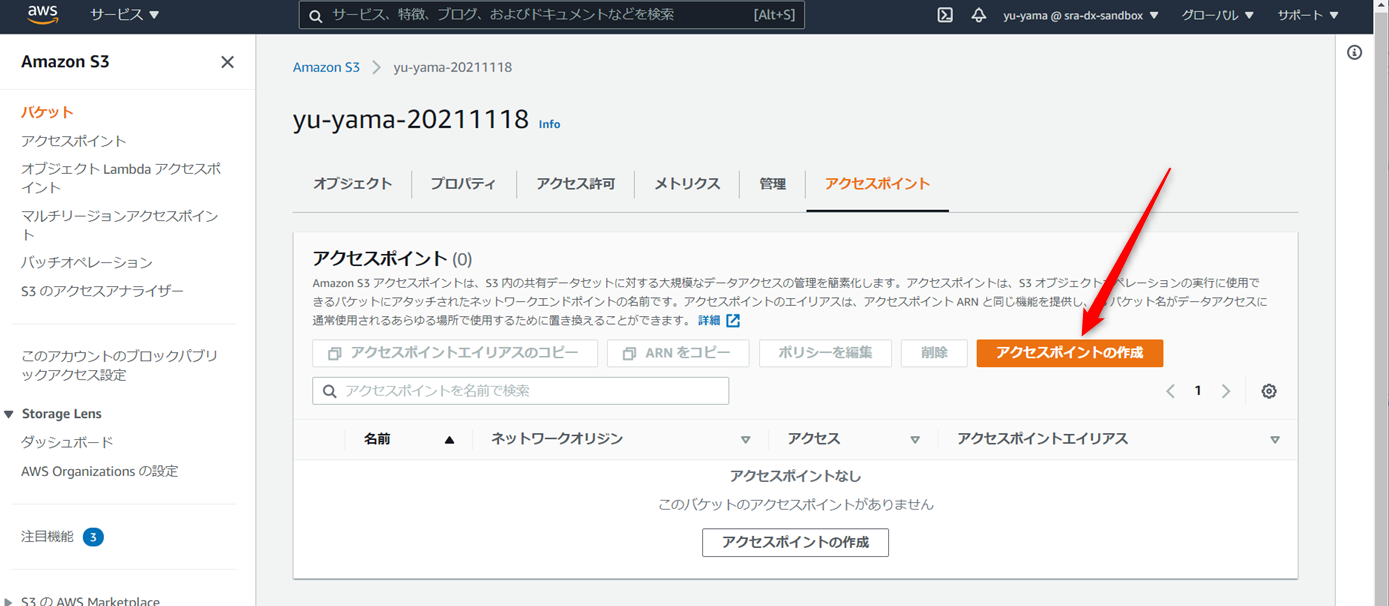Open the CloudShell terminal icon
This screenshot has height=606, width=1389.
coord(944,15)
